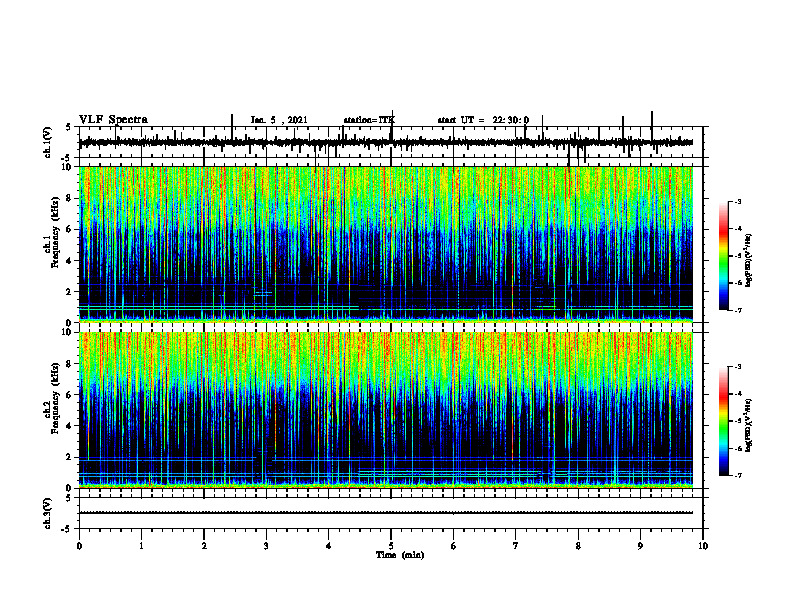Click the ch.1 spectrogram color scale bar
Viewport: 792px width, 612px height.
[x=723, y=255]
